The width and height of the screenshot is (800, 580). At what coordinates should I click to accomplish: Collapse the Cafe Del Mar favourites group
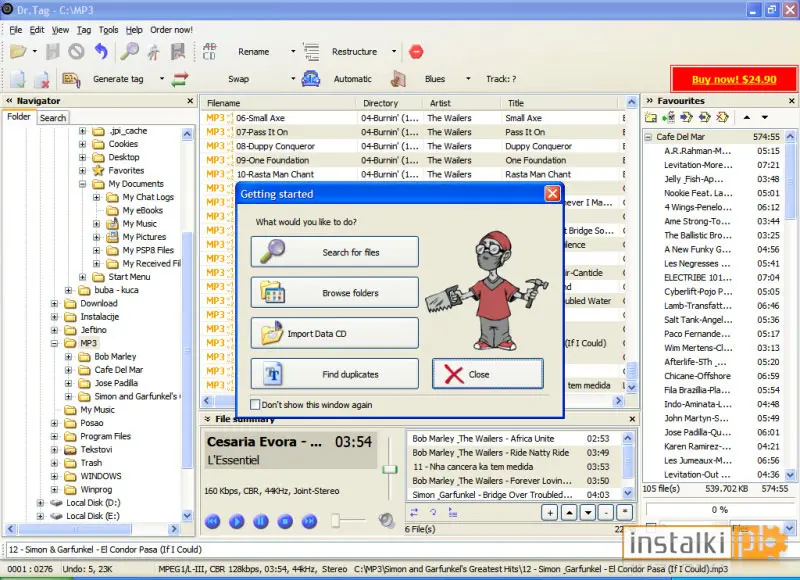[x=648, y=137]
